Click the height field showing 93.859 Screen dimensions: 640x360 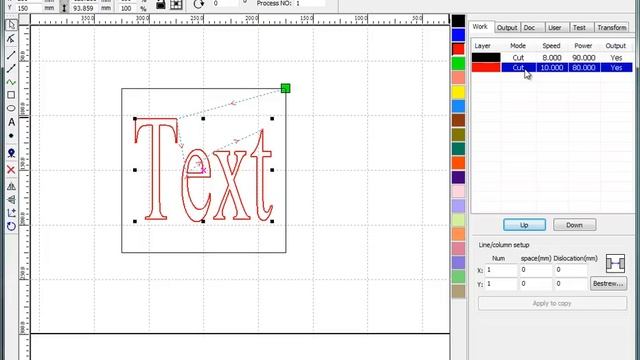(x=84, y=8)
